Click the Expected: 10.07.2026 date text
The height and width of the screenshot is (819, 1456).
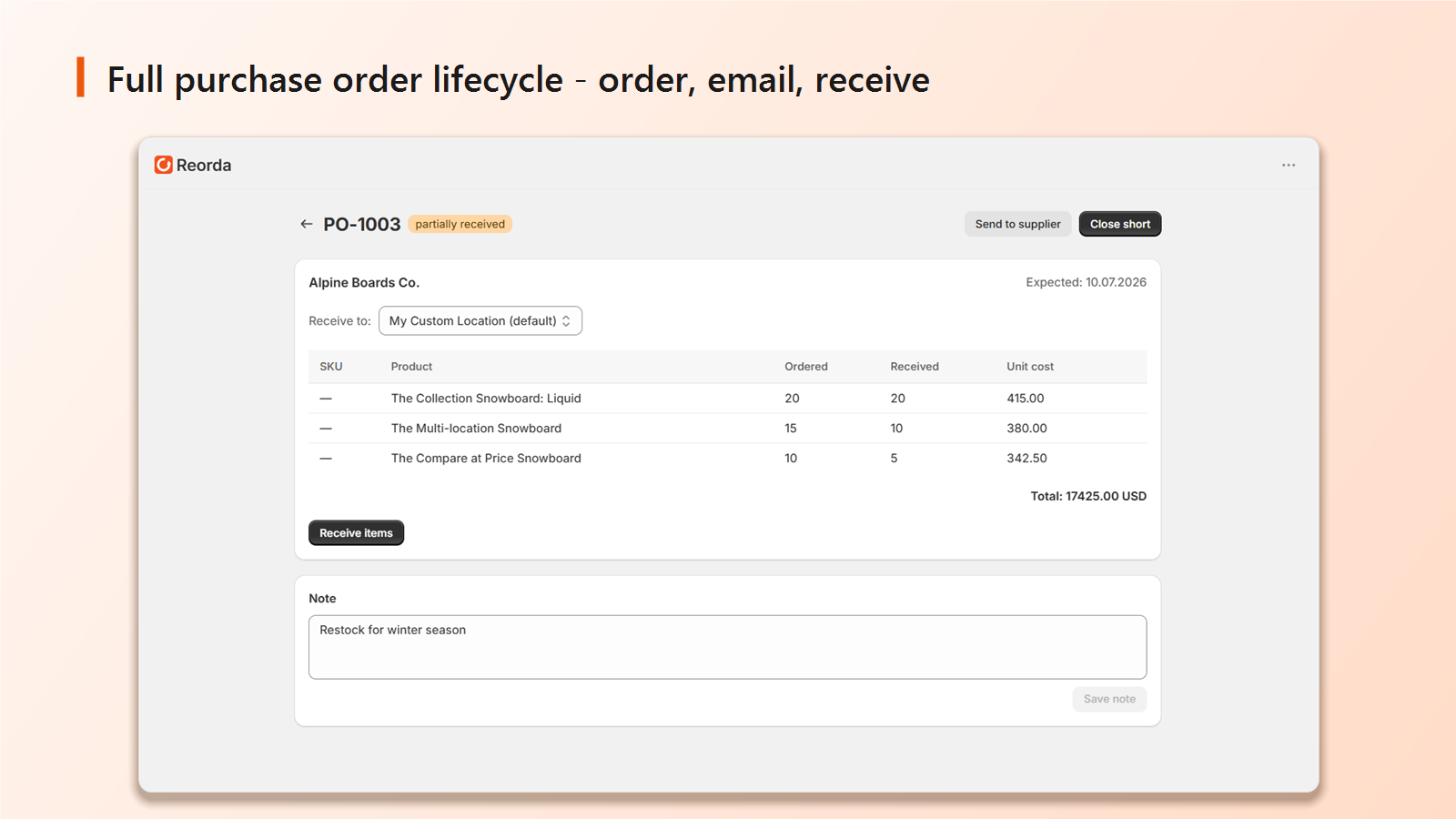1086,282
